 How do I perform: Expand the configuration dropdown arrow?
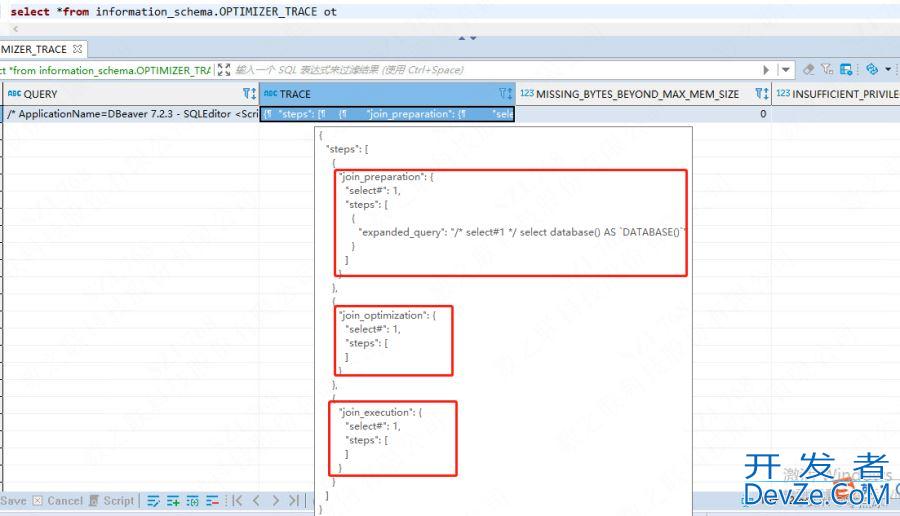tap(888, 69)
